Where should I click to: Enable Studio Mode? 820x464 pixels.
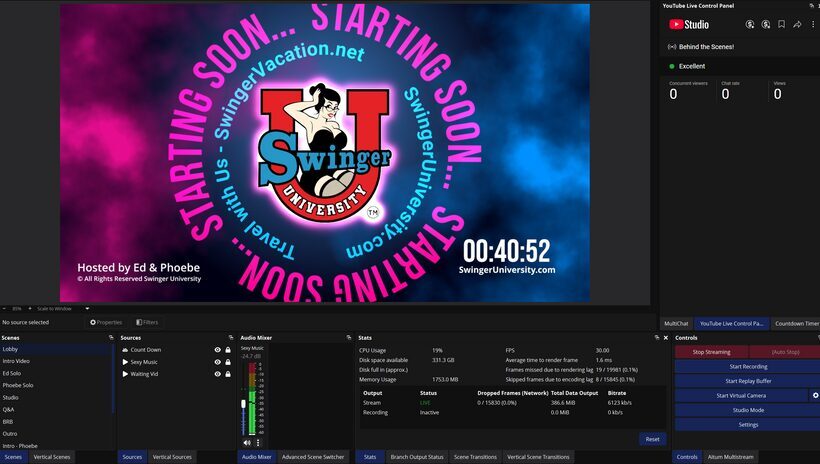point(748,410)
